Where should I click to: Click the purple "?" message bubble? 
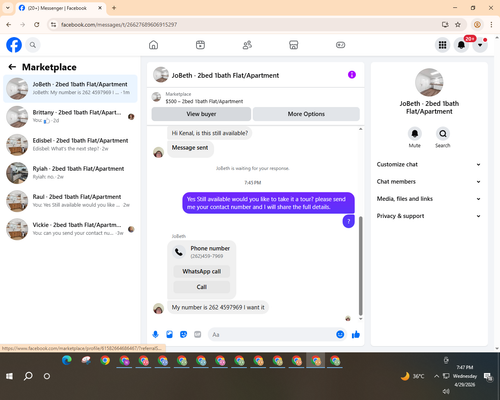(349, 221)
